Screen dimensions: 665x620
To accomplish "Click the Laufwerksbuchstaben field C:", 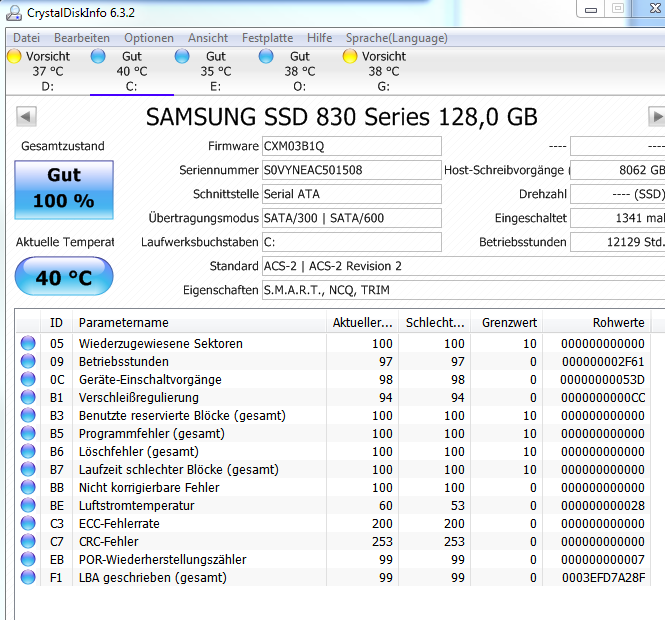I will click(352, 242).
